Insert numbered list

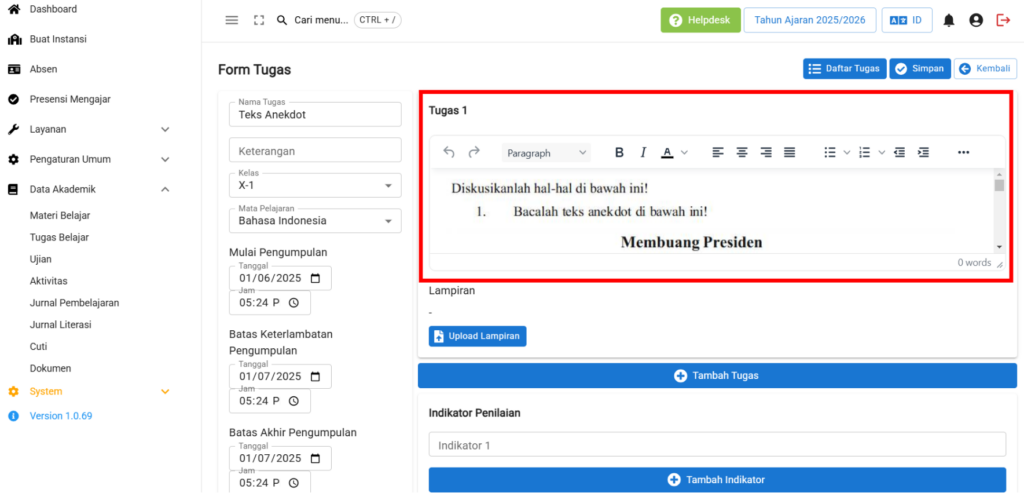(x=865, y=152)
